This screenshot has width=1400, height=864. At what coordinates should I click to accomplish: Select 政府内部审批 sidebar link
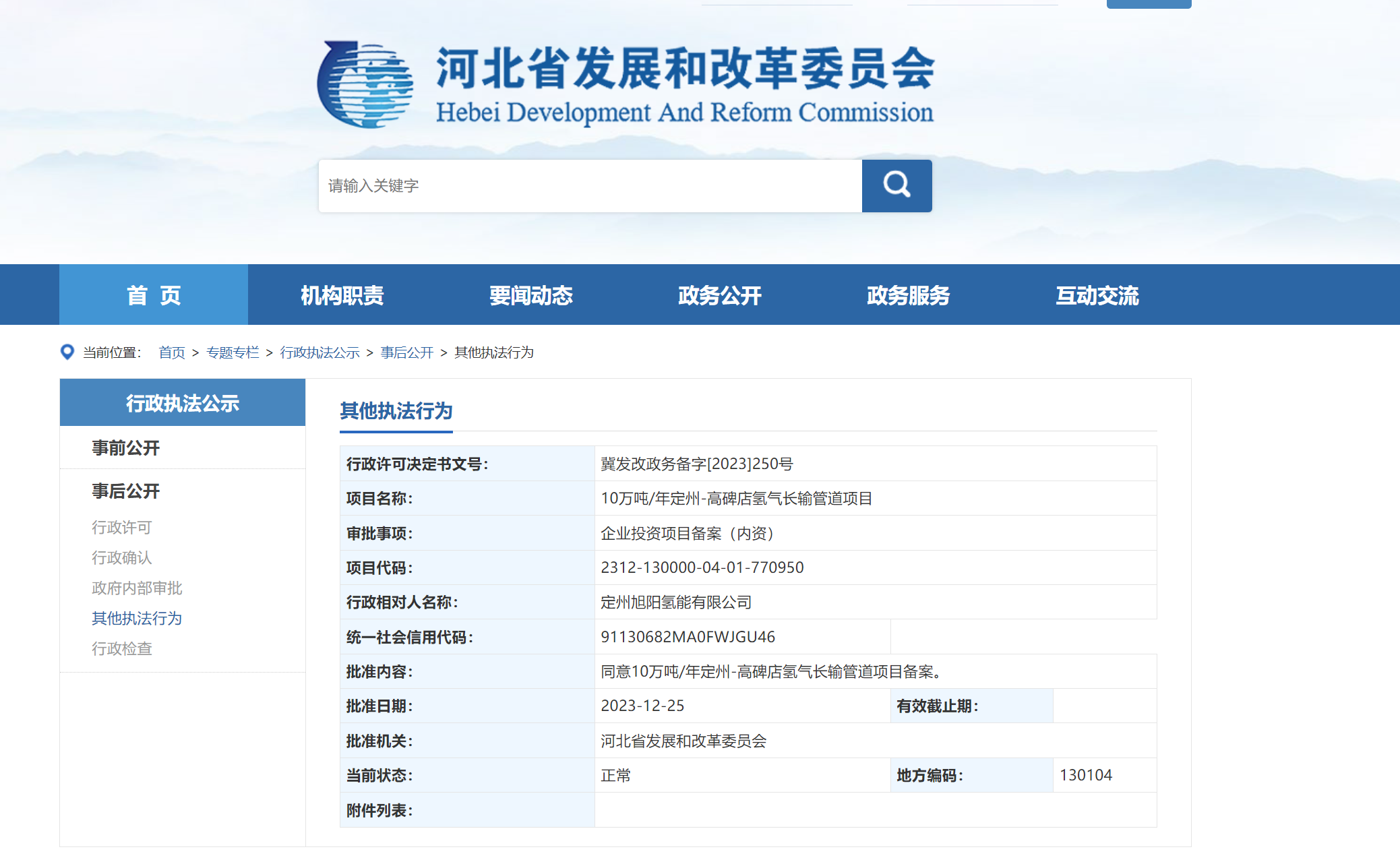click(x=137, y=588)
